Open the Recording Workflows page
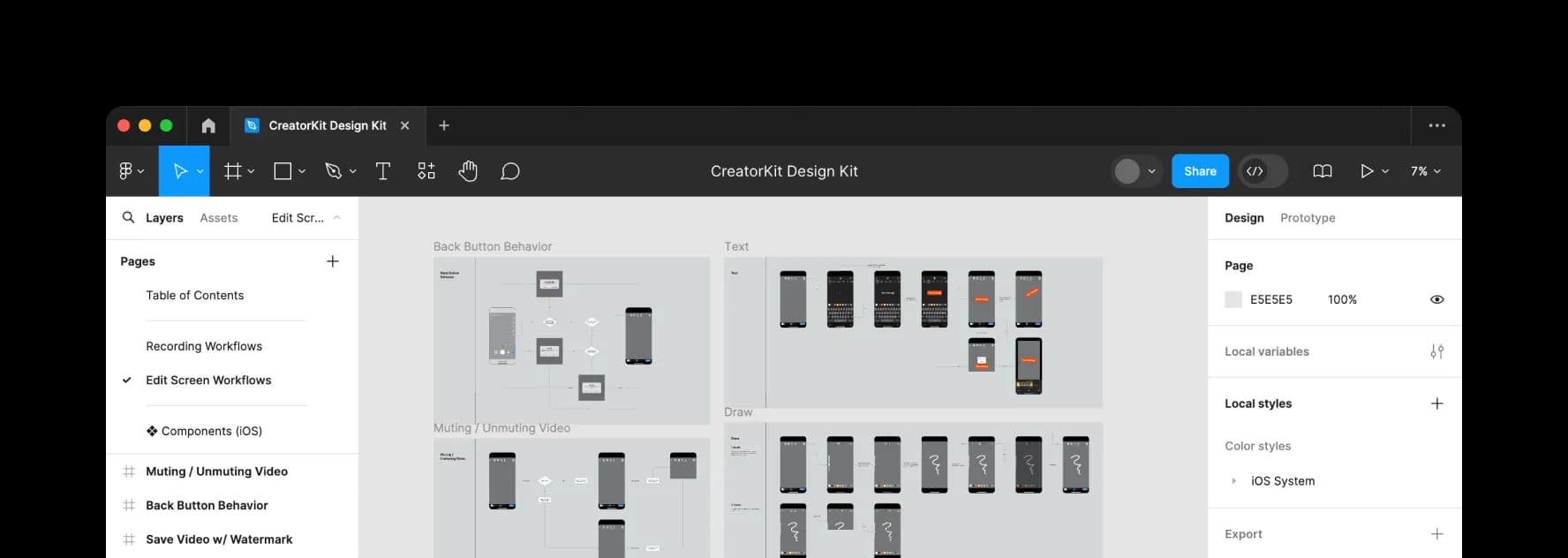The height and width of the screenshot is (558, 1568). pyautogui.click(x=204, y=346)
